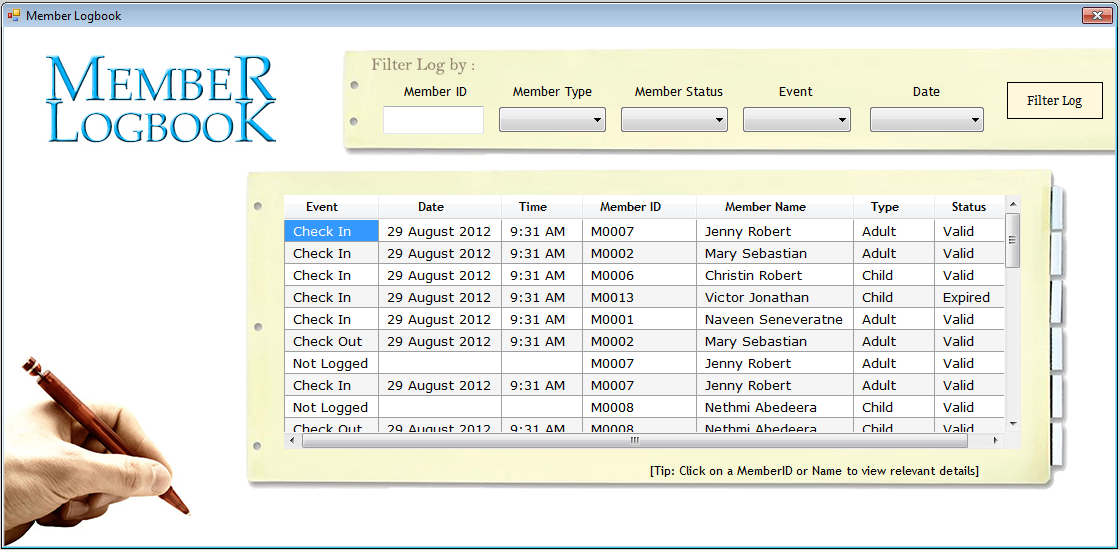Select the Check Out cell for Mary Sebastian
This screenshot has height=550, width=1120.
pyautogui.click(x=328, y=341)
